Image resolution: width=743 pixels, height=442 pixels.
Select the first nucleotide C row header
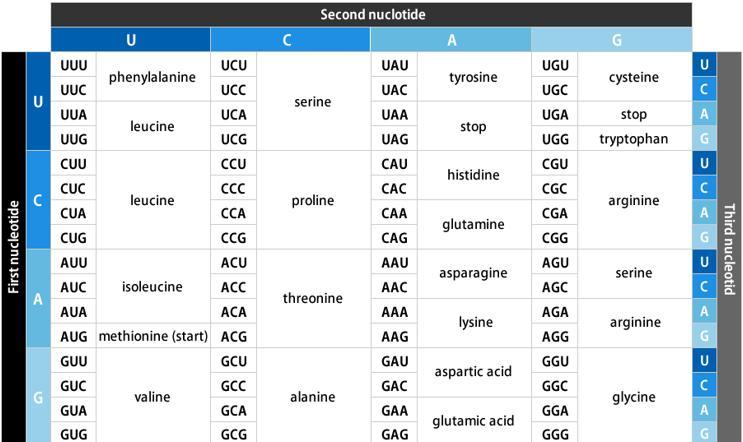click(38, 200)
